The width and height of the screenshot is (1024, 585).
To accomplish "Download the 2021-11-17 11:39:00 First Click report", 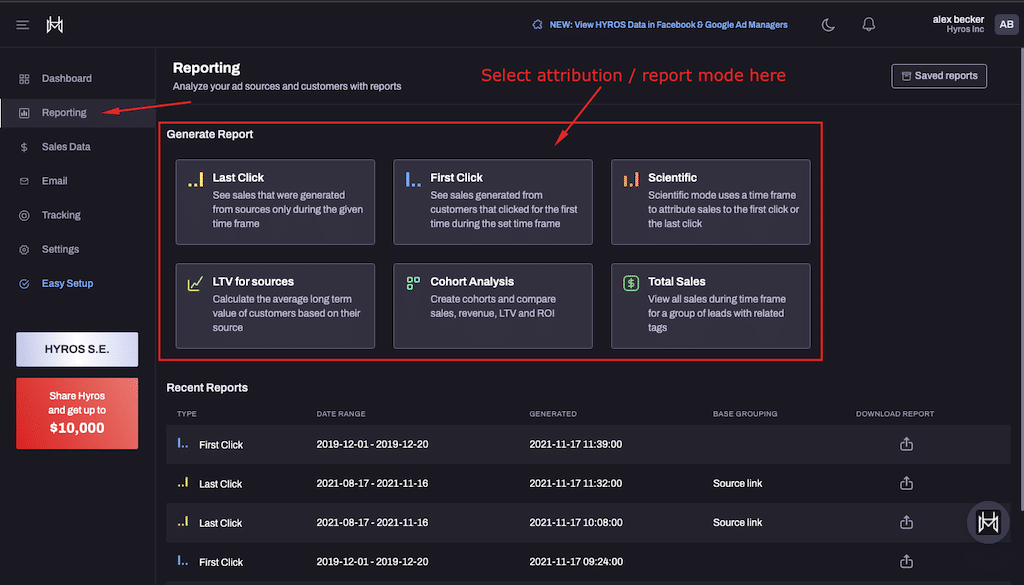I will coord(906,444).
